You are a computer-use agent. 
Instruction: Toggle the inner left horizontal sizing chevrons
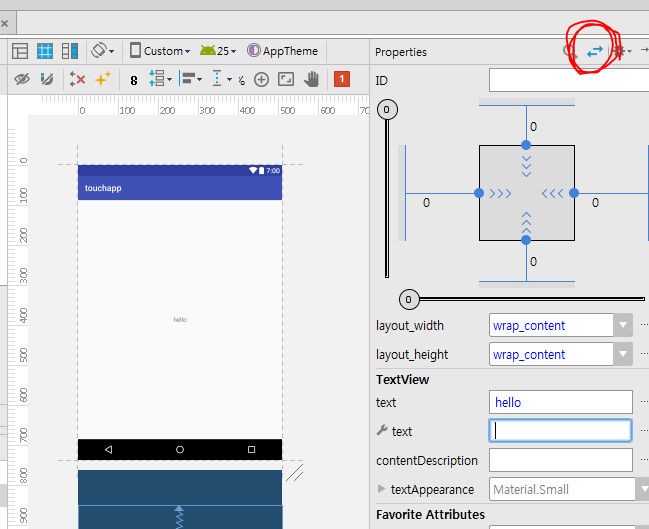500,193
